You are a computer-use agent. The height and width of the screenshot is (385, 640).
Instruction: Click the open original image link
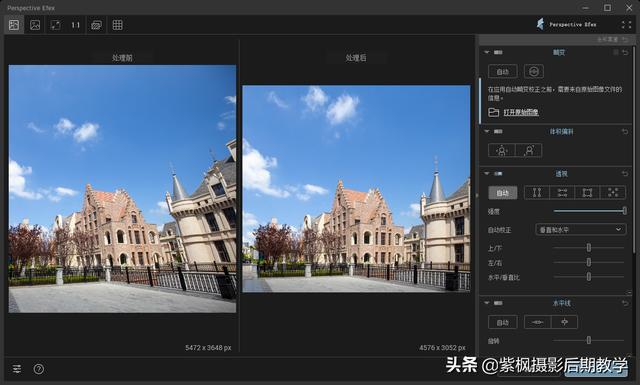point(520,112)
